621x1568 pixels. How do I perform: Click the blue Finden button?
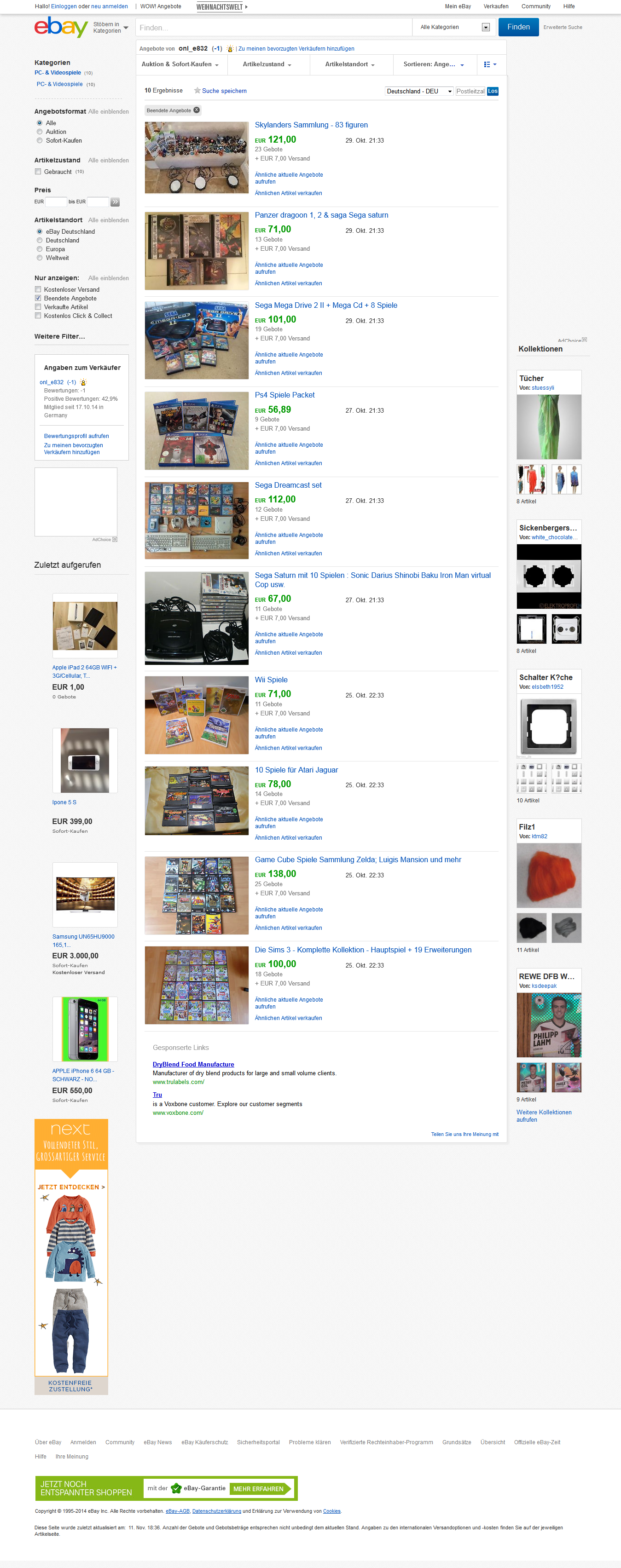[518, 28]
